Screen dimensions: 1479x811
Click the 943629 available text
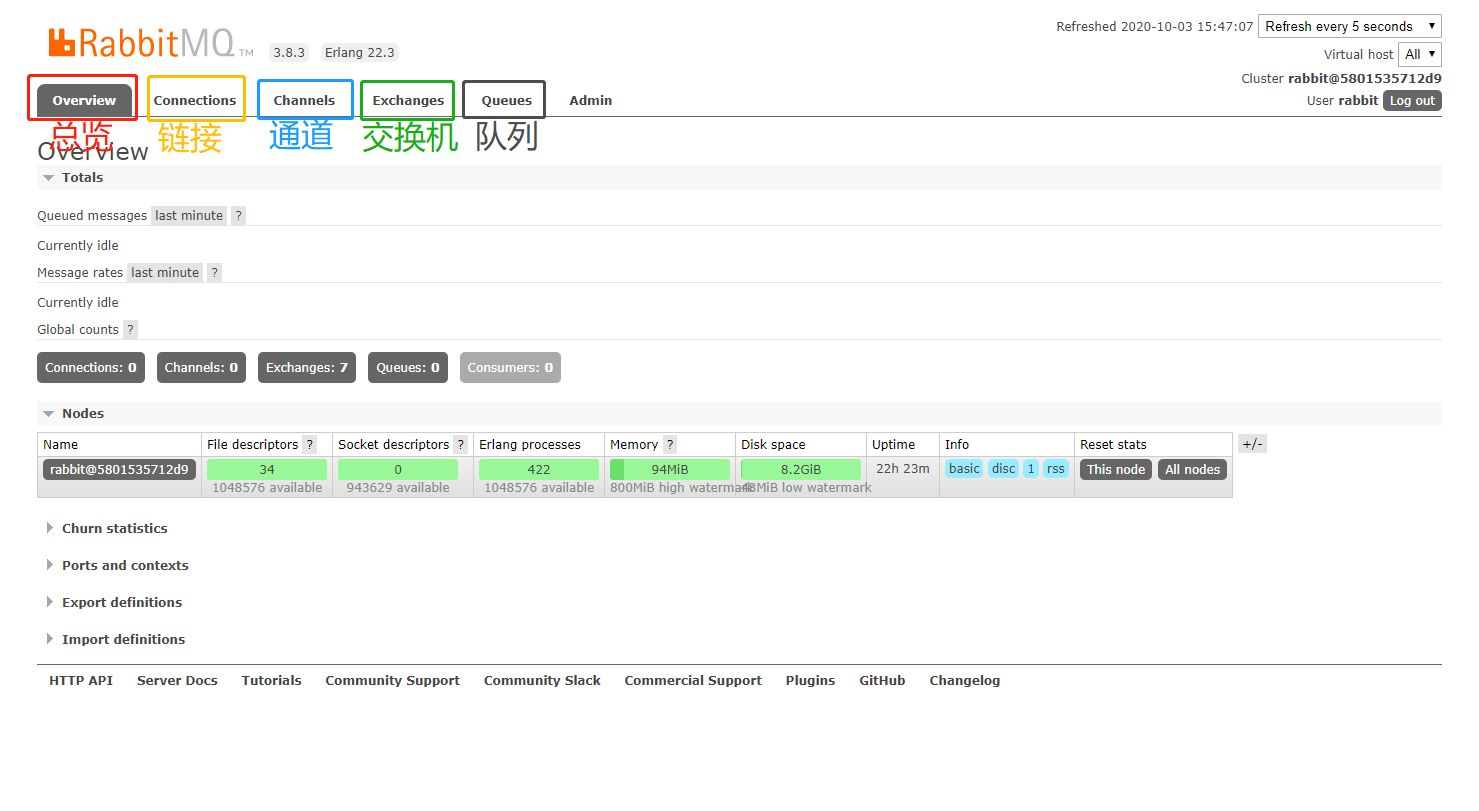(x=398, y=488)
